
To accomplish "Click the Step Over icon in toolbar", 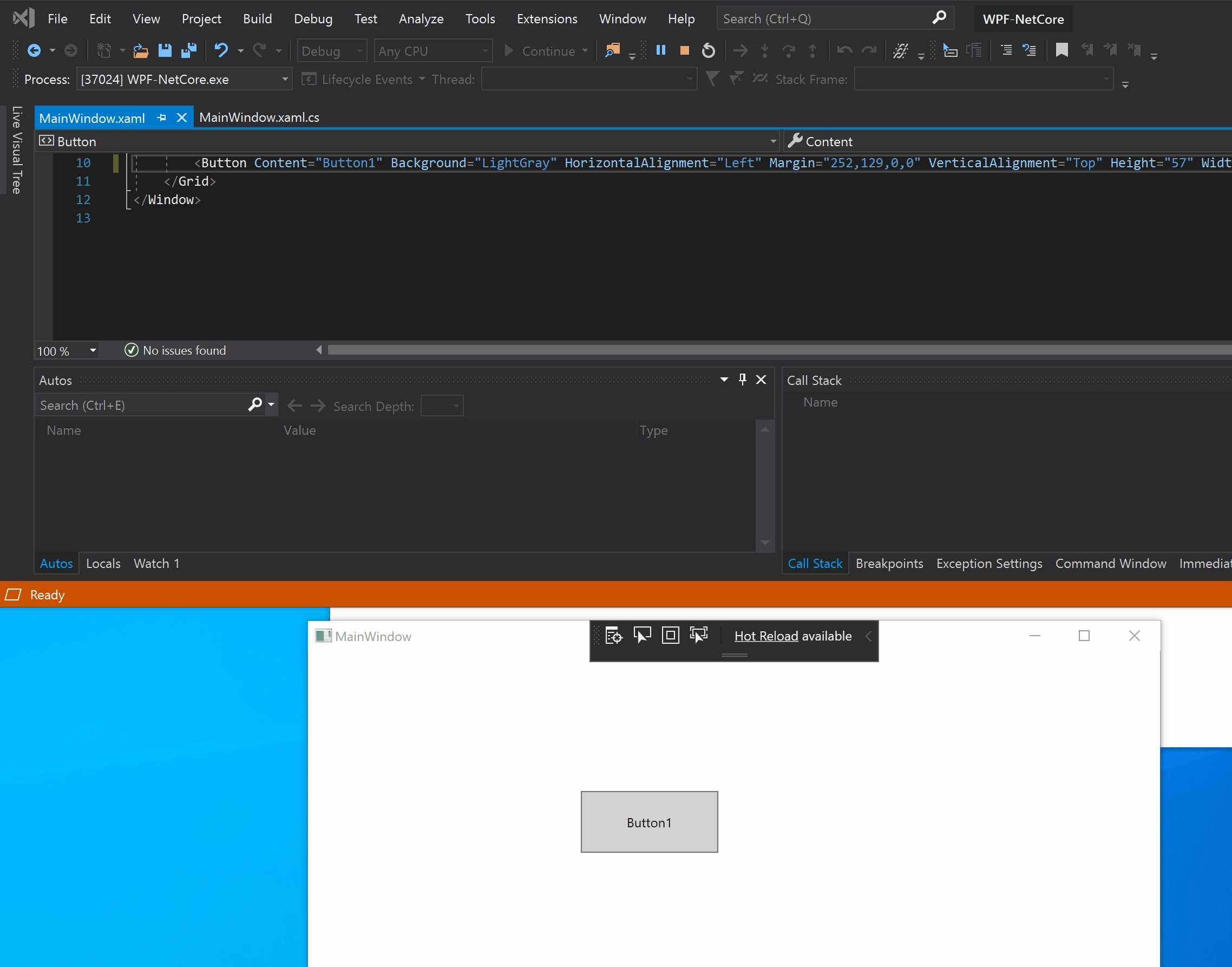I will coord(790,50).
